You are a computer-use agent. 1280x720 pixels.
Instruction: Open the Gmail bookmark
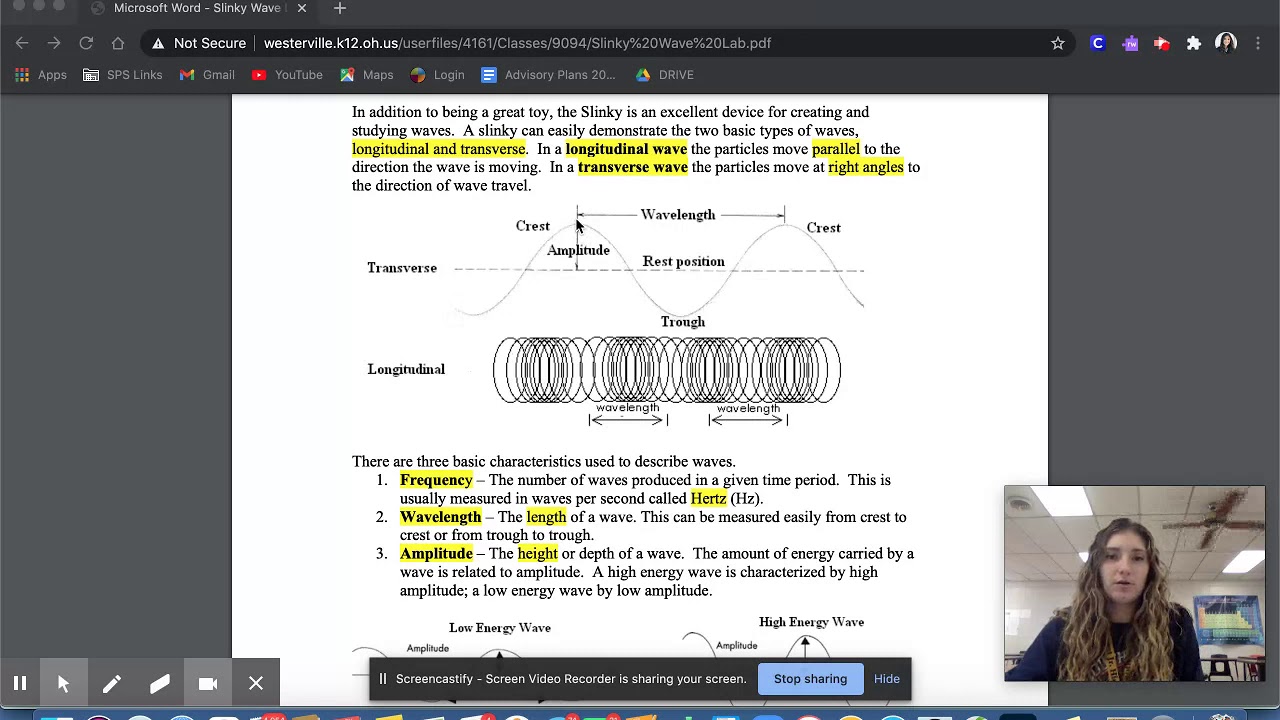[207, 75]
